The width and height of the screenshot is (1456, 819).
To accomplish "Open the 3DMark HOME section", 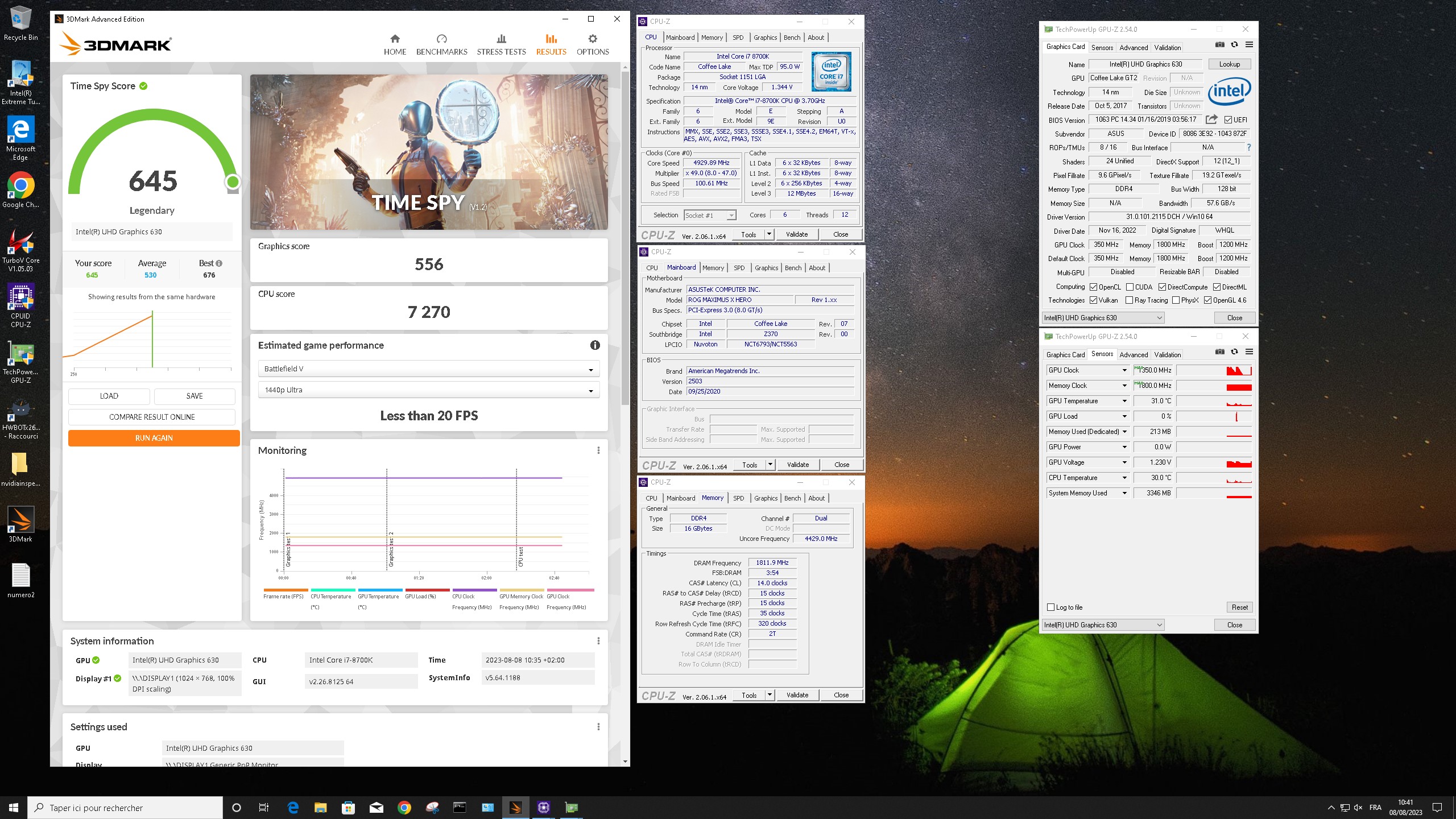I will pyautogui.click(x=395, y=44).
